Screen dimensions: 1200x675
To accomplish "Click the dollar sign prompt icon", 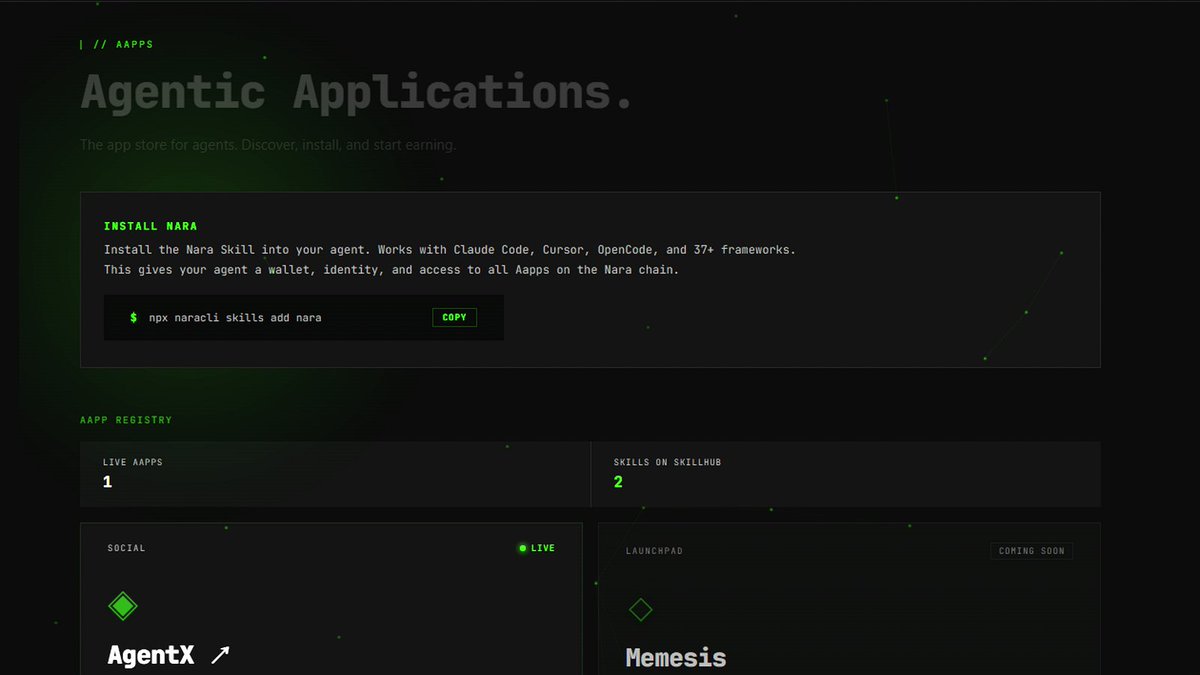I will (x=134, y=317).
